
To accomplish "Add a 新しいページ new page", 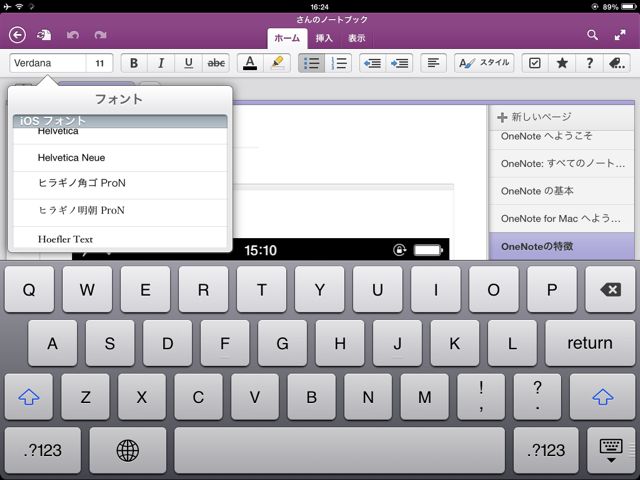I will coord(562,118).
